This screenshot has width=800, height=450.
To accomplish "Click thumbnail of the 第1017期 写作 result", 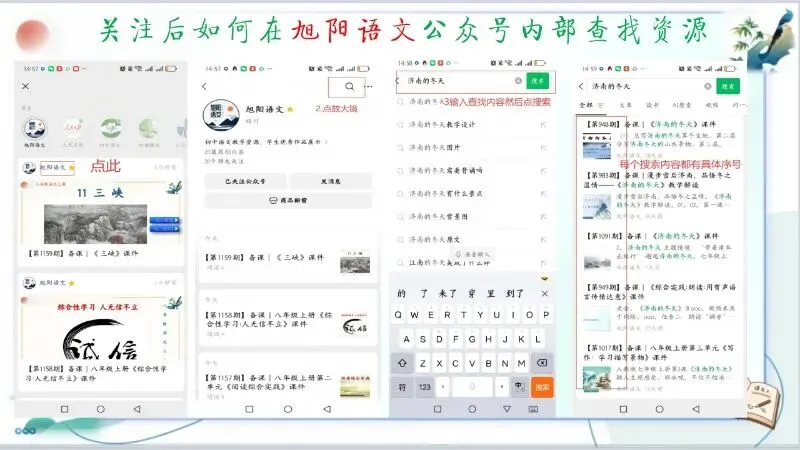I will (597, 379).
